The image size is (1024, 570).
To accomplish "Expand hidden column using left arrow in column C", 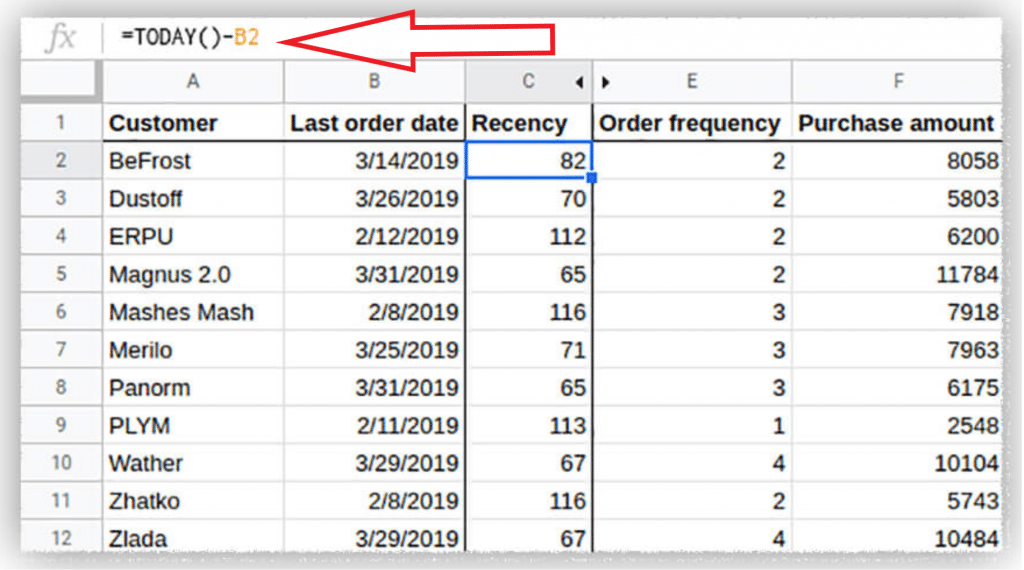I will pyautogui.click(x=579, y=83).
